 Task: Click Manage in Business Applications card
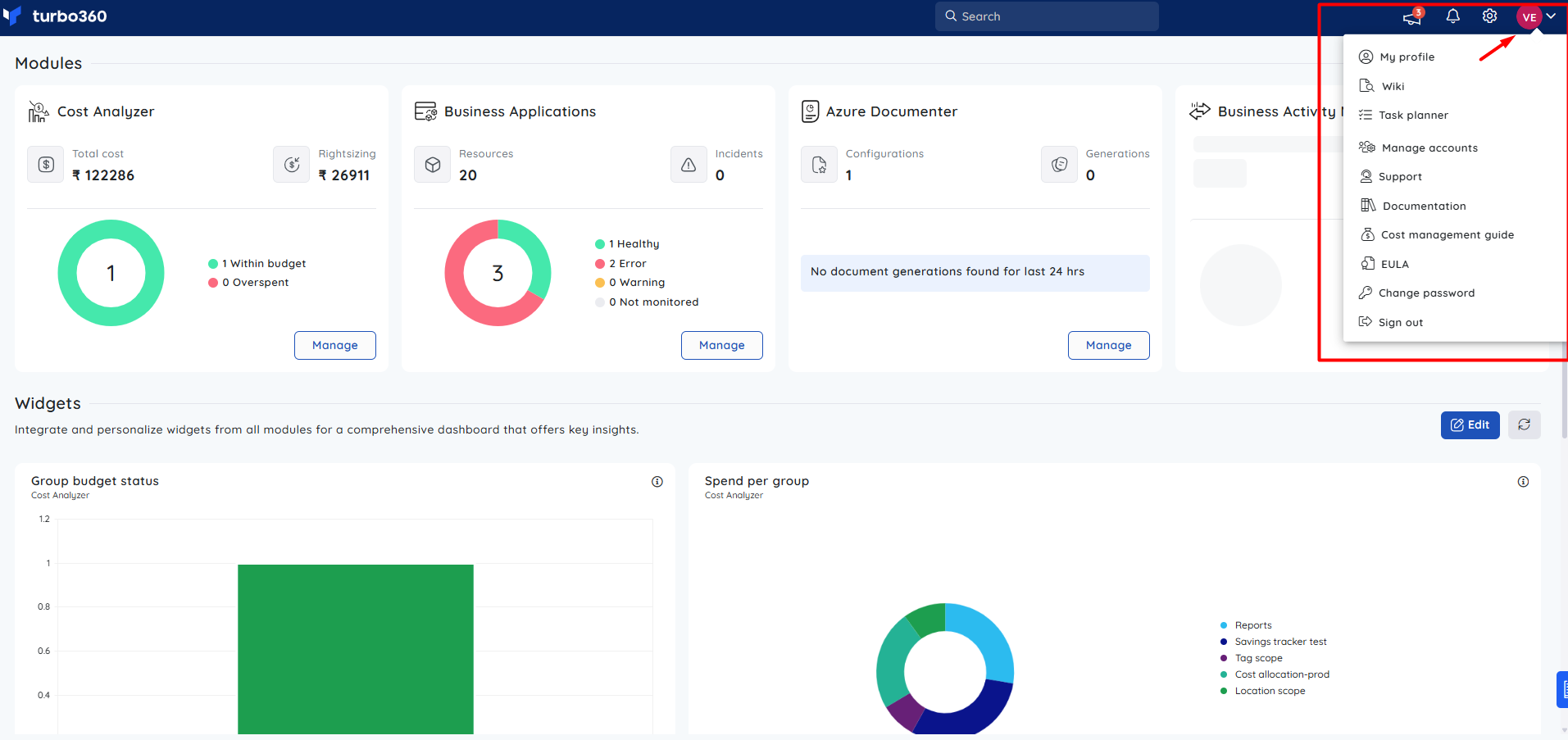tap(722, 345)
